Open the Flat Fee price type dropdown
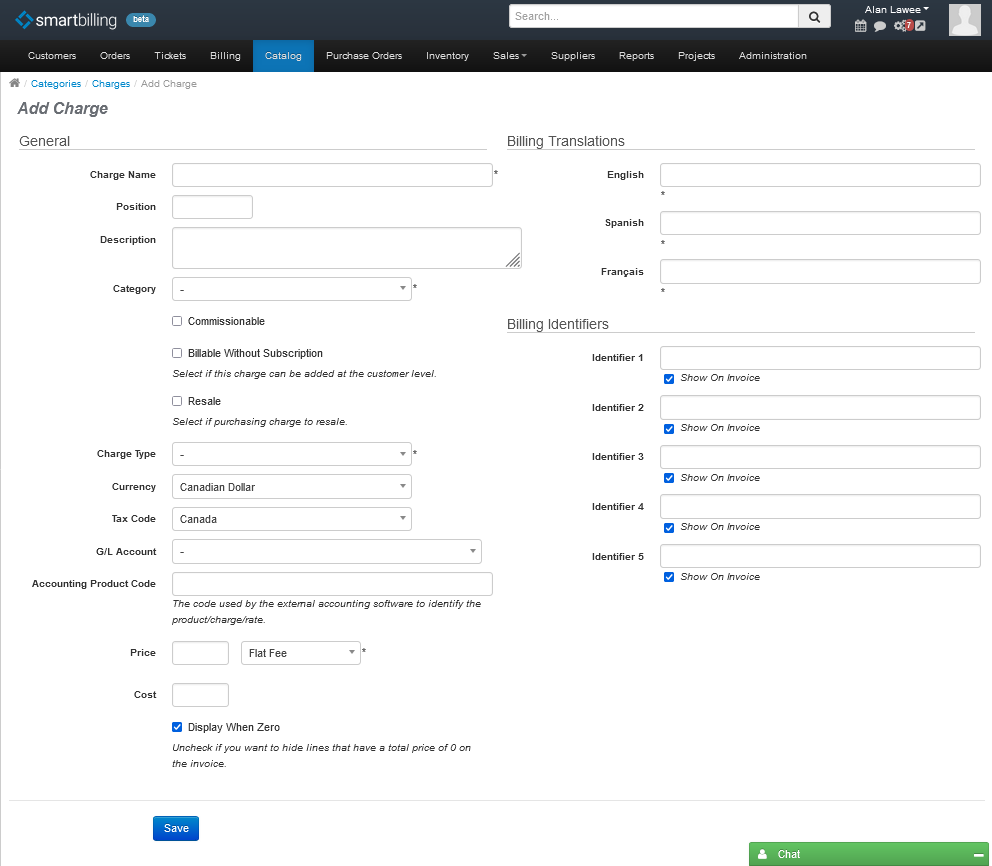Viewport: 992px width, 866px height. [x=301, y=653]
